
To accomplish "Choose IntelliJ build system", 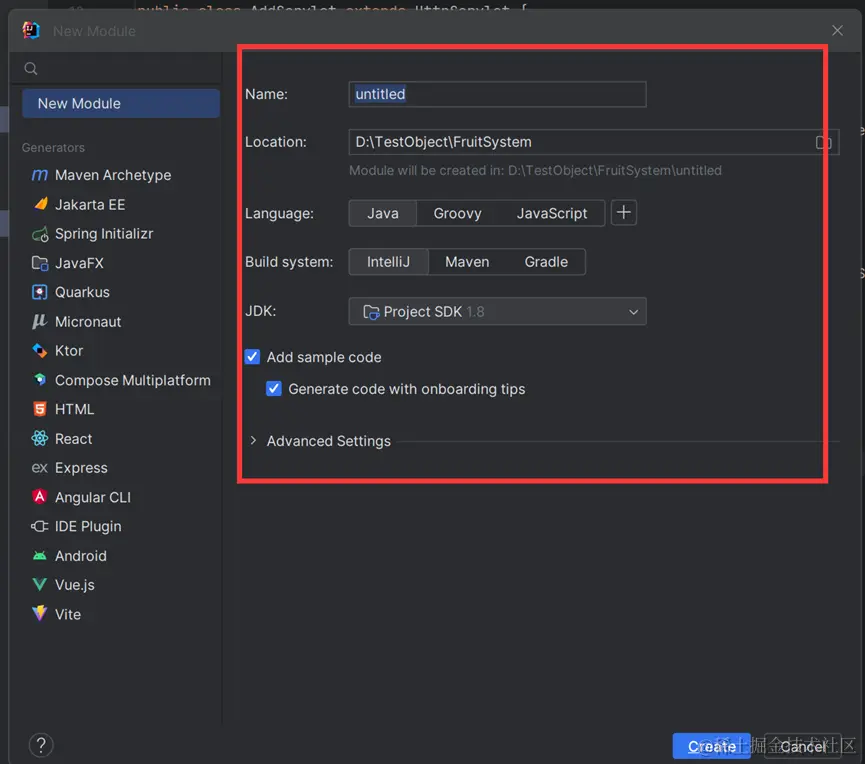I will click(x=388, y=261).
